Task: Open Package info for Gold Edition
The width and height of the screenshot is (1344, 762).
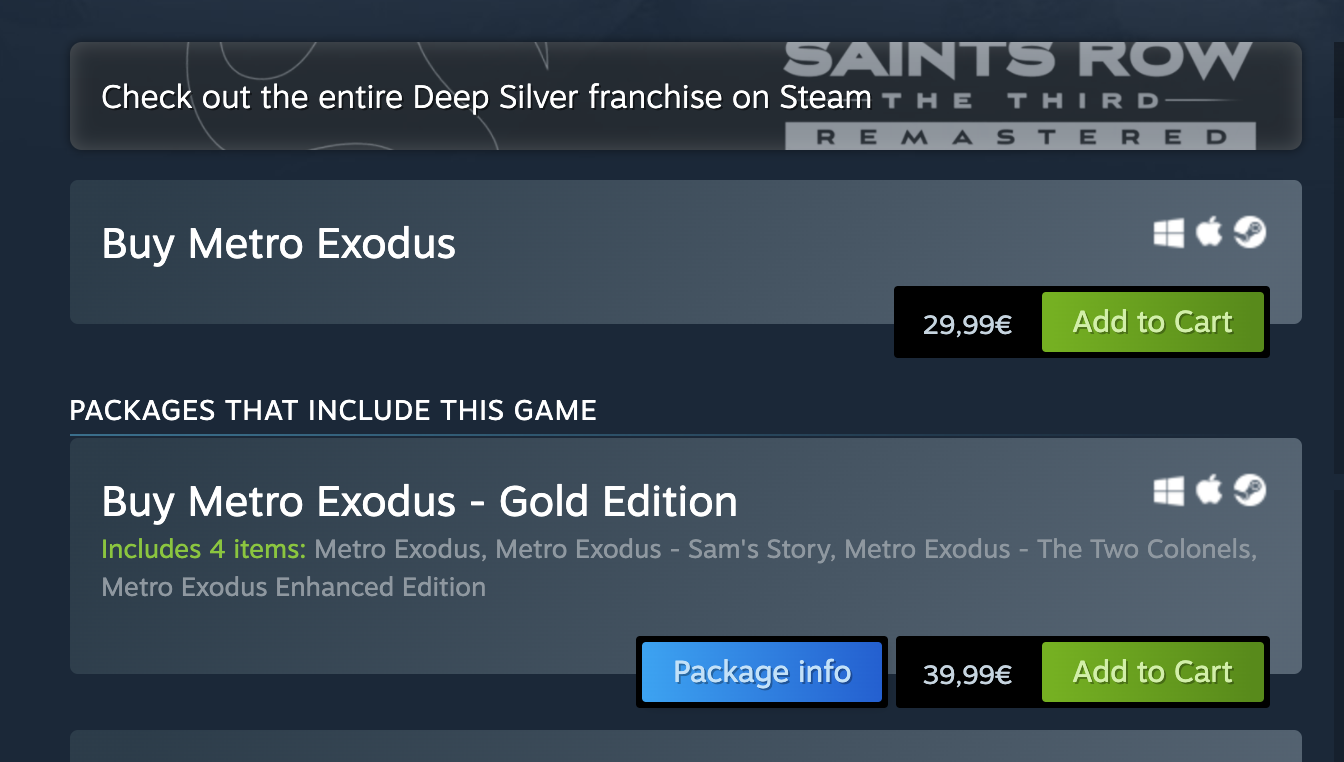Action: (x=762, y=672)
